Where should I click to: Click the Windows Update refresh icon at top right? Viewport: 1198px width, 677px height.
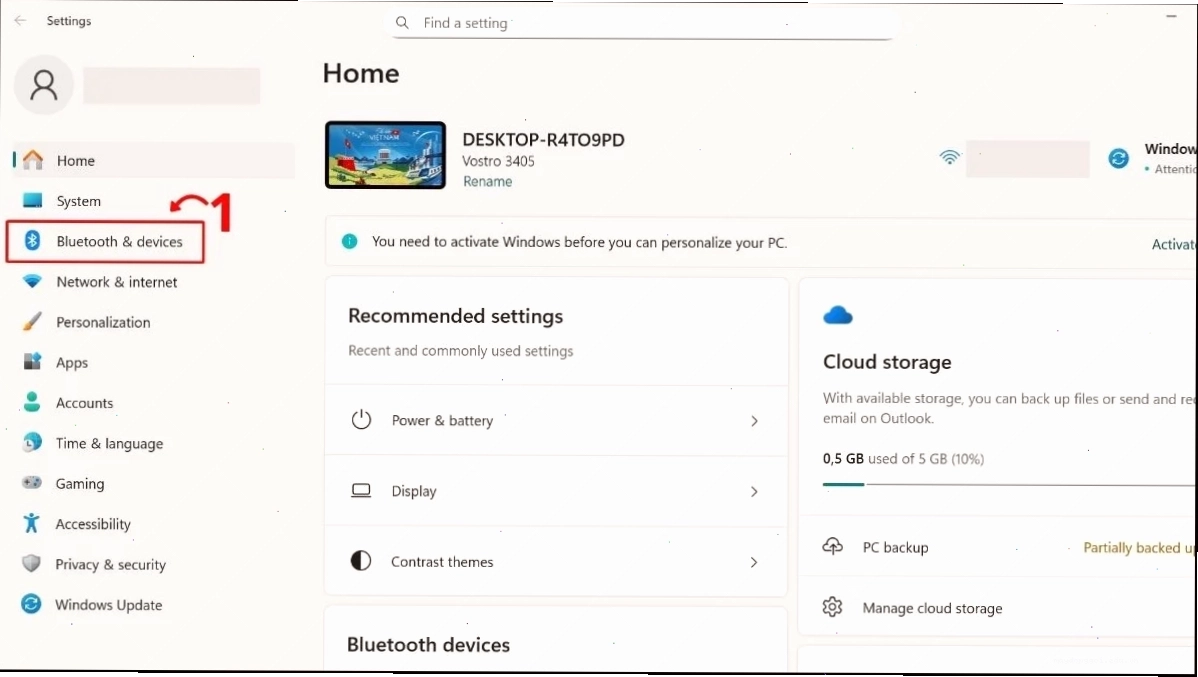pos(1119,158)
